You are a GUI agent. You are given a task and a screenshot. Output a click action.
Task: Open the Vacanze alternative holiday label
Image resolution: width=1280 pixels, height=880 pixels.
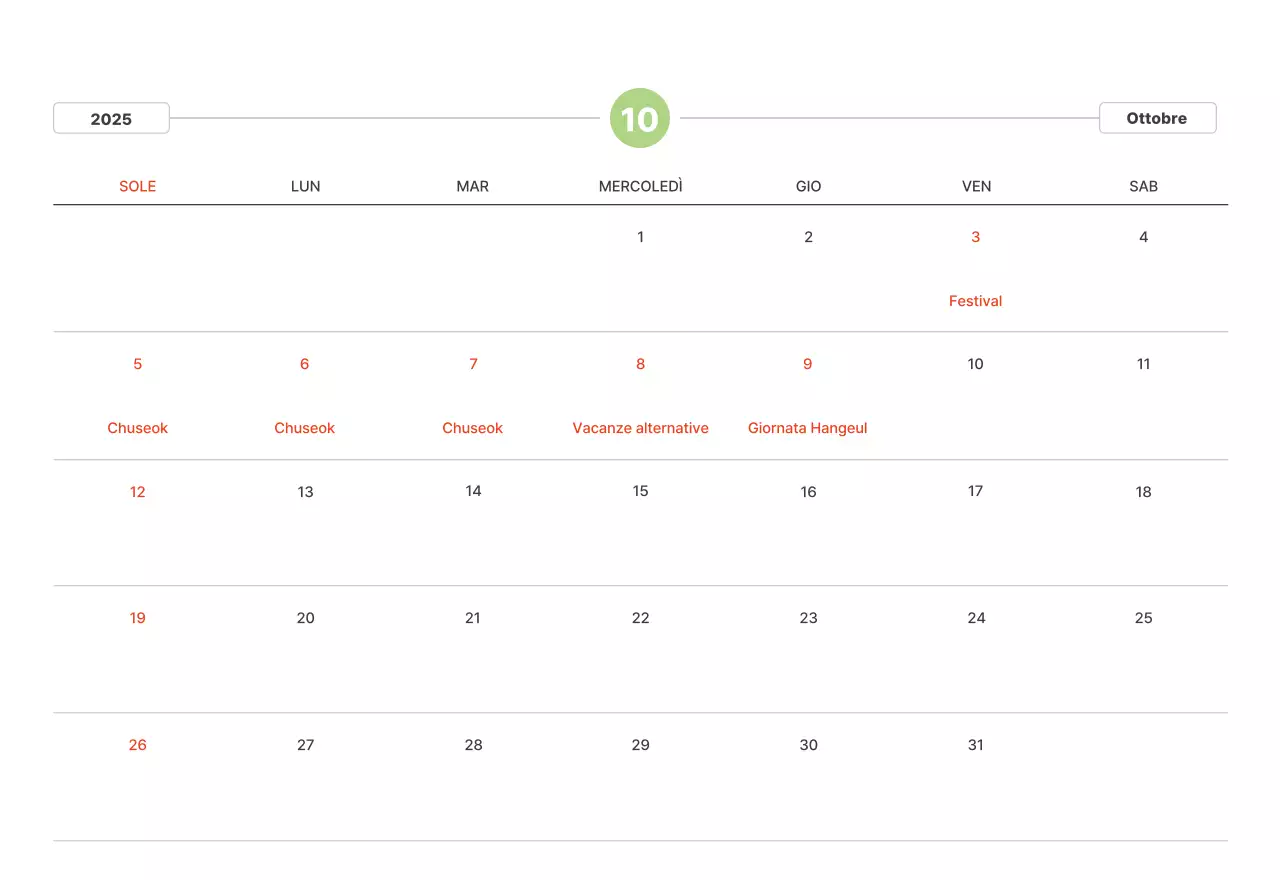(x=640, y=428)
